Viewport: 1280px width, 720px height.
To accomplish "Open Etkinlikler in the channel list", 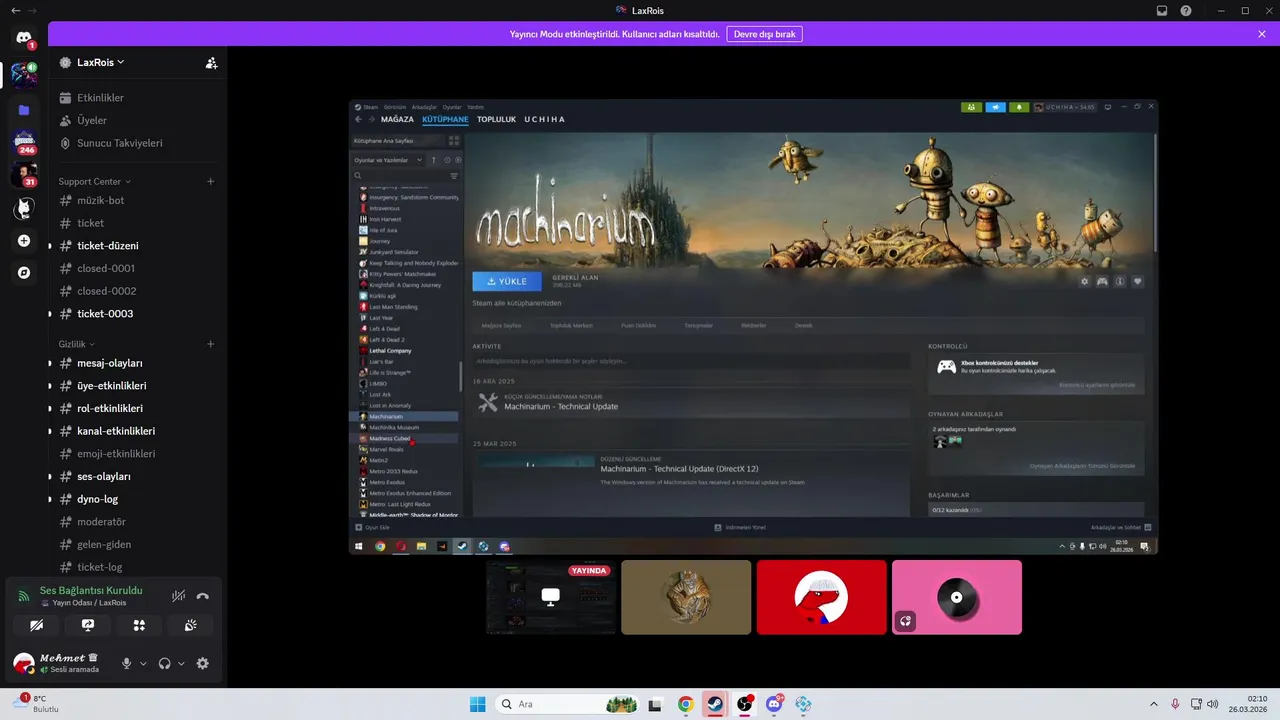I will (x=137, y=98).
